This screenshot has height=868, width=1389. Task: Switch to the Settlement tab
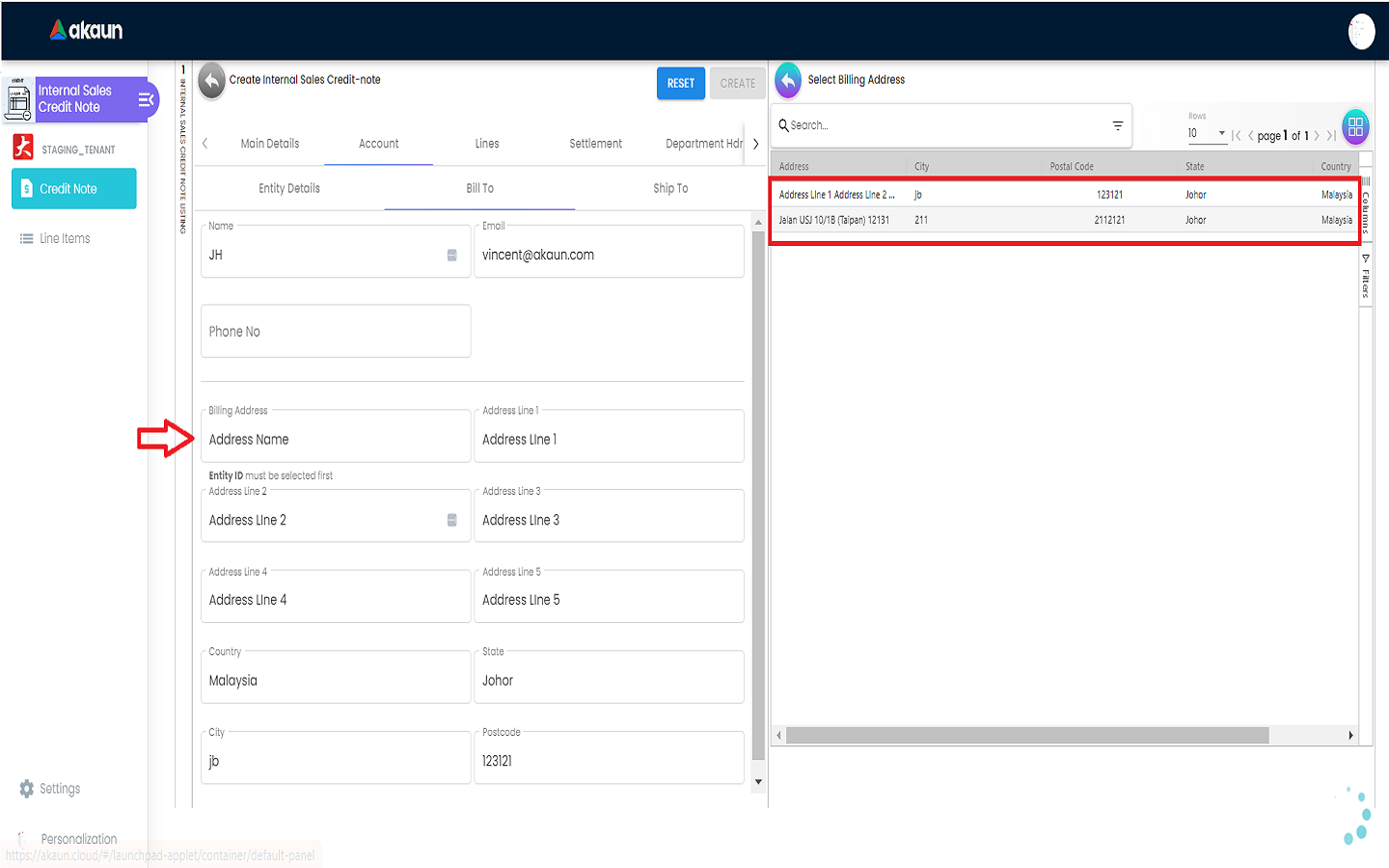click(595, 144)
